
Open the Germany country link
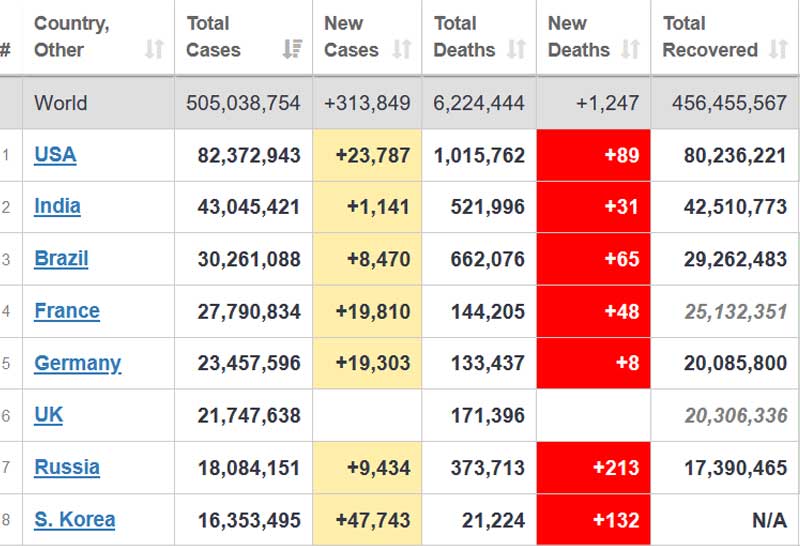pos(77,363)
